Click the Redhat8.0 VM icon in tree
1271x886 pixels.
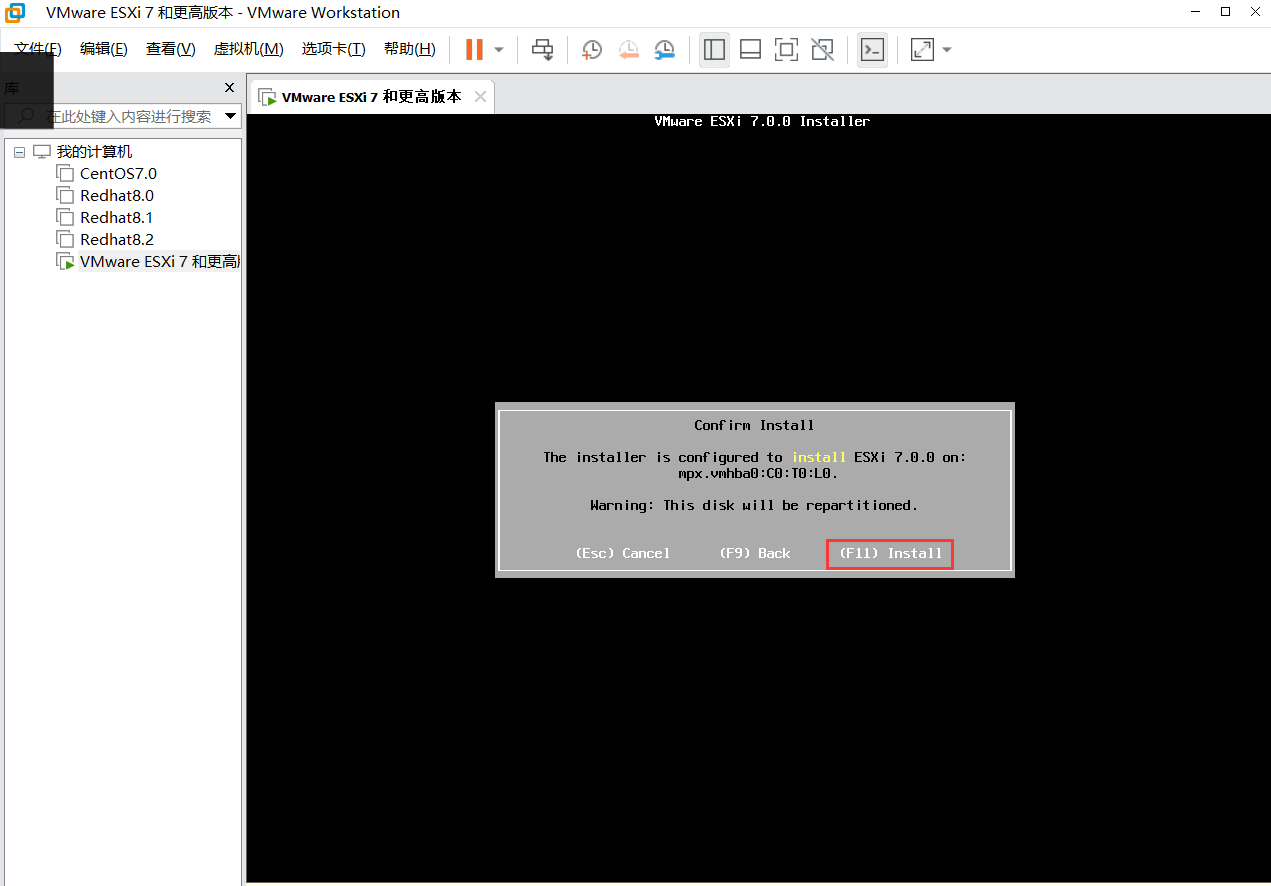click(x=65, y=196)
